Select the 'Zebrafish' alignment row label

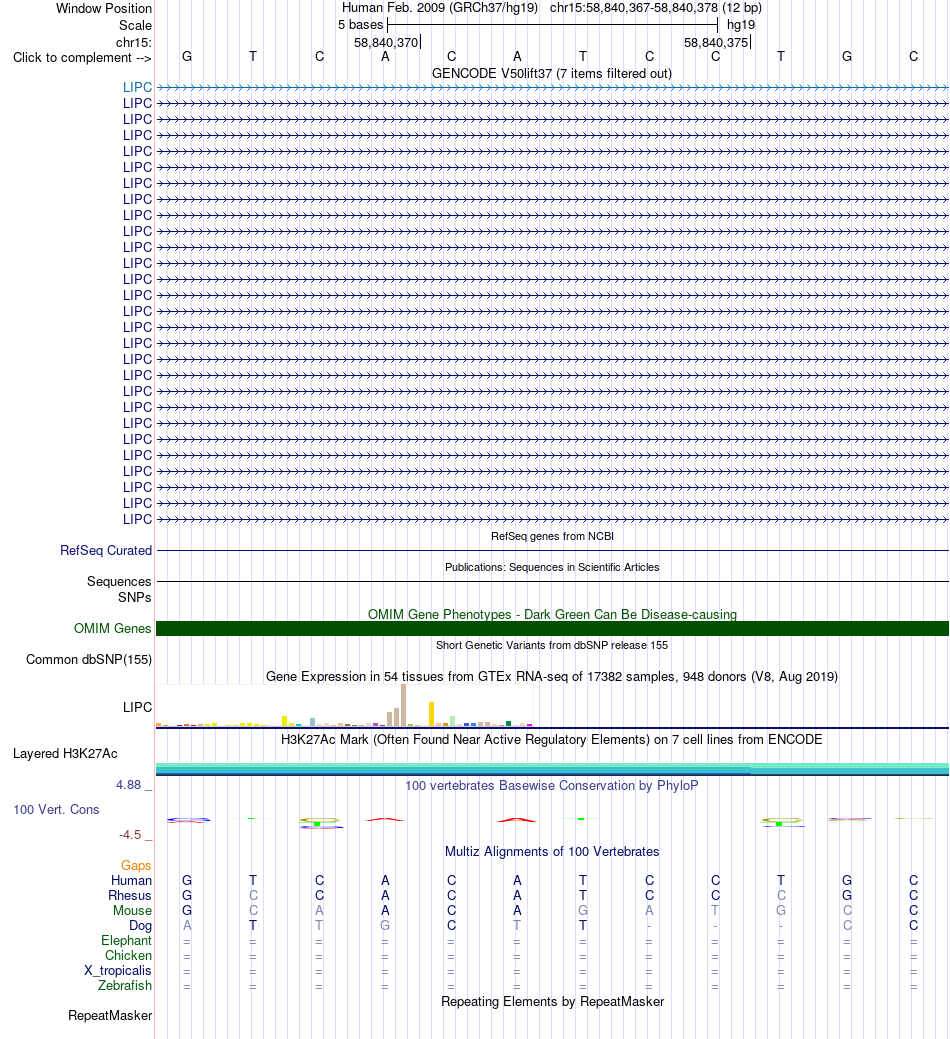[125, 985]
